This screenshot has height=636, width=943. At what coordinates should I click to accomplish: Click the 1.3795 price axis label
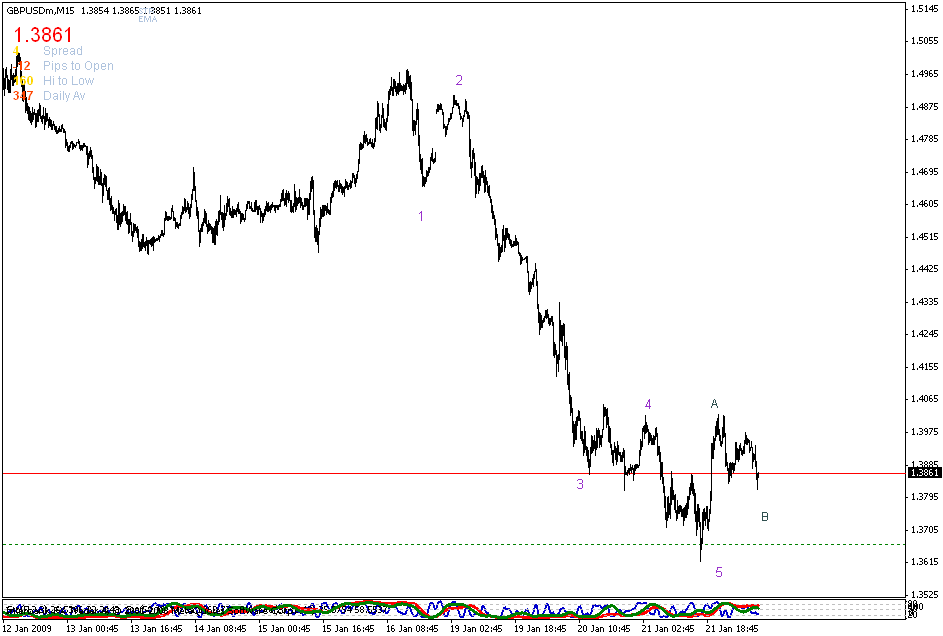tap(925, 497)
